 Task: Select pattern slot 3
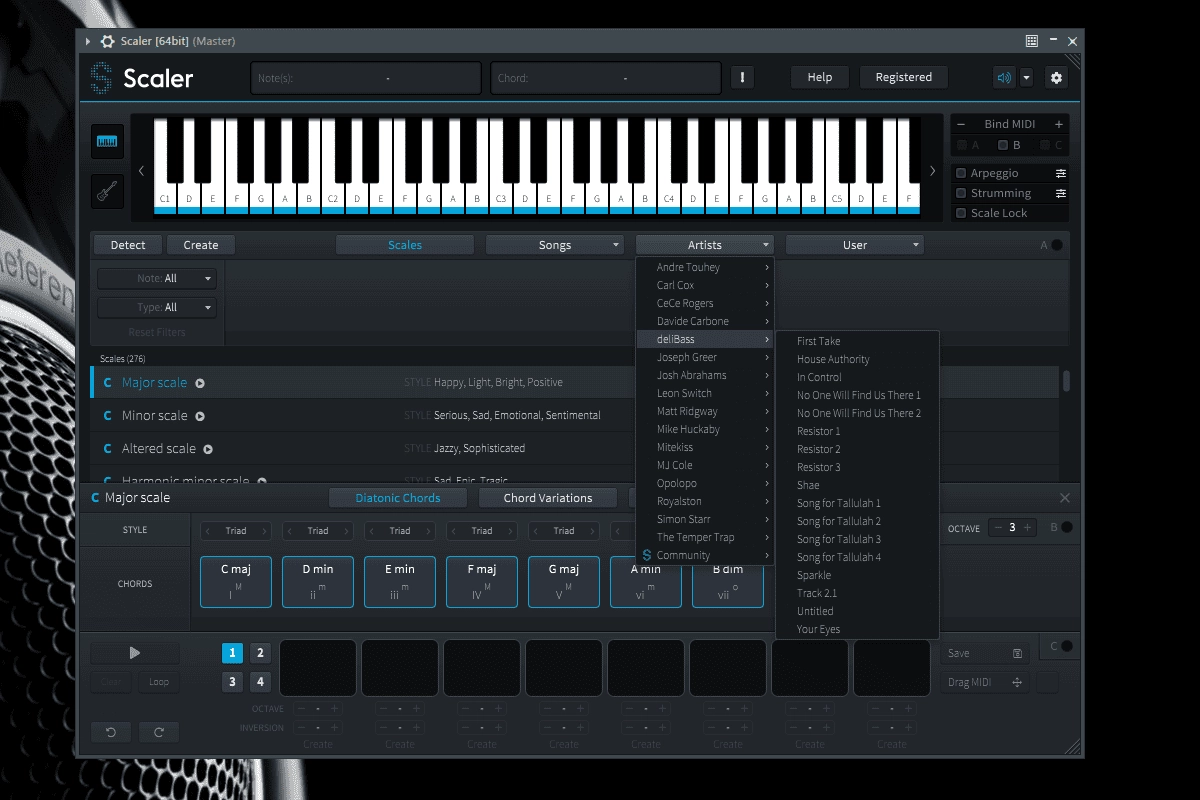(x=232, y=682)
